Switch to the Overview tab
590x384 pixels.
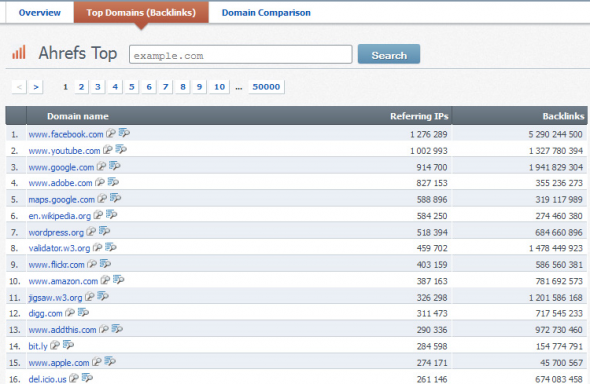40,13
